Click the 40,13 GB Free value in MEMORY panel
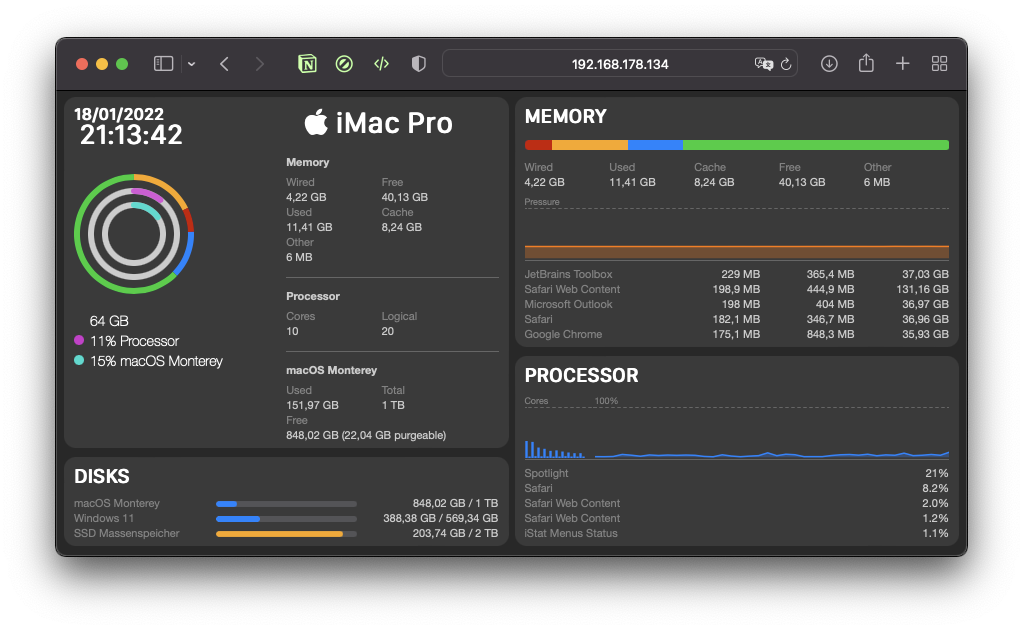Image resolution: width=1023 pixels, height=630 pixels. click(802, 183)
